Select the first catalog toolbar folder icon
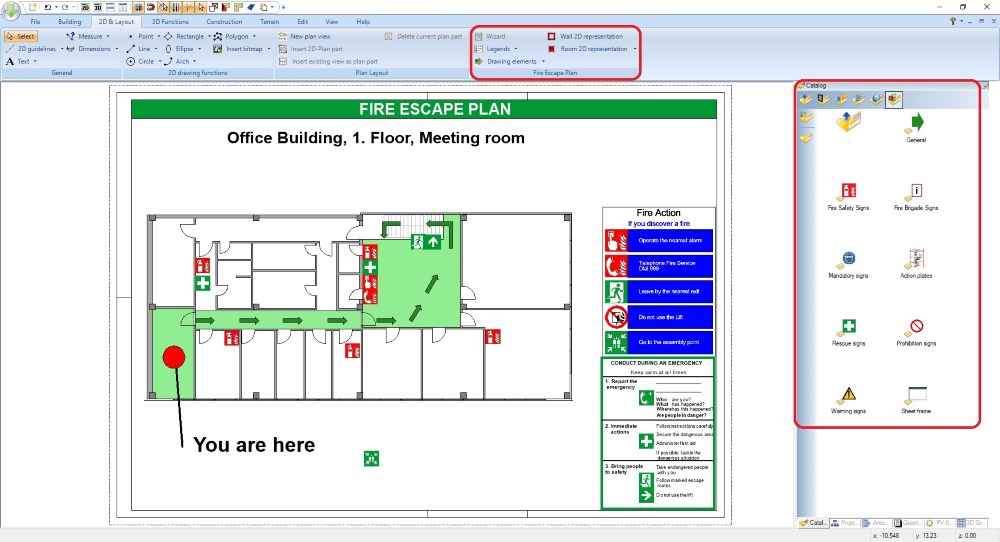This screenshot has width=1000, height=542. (806, 99)
